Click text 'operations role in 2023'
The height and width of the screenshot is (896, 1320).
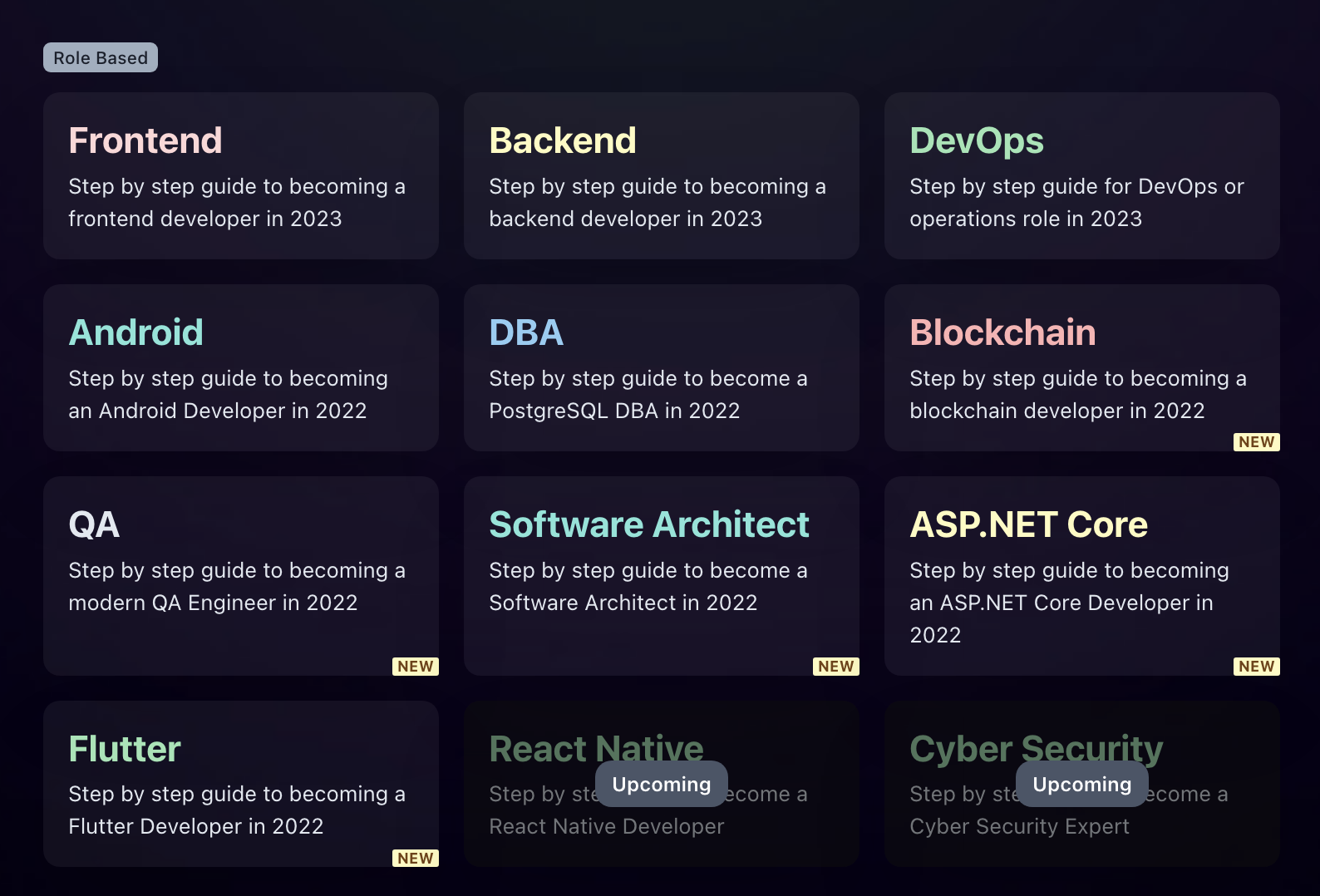(x=1026, y=219)
